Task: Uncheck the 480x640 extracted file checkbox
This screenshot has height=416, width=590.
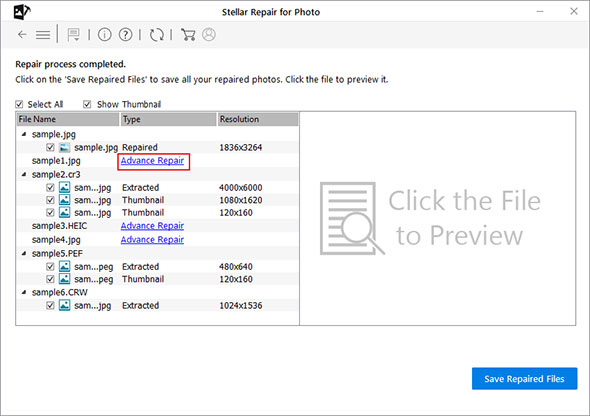Action: click(50, 267)
